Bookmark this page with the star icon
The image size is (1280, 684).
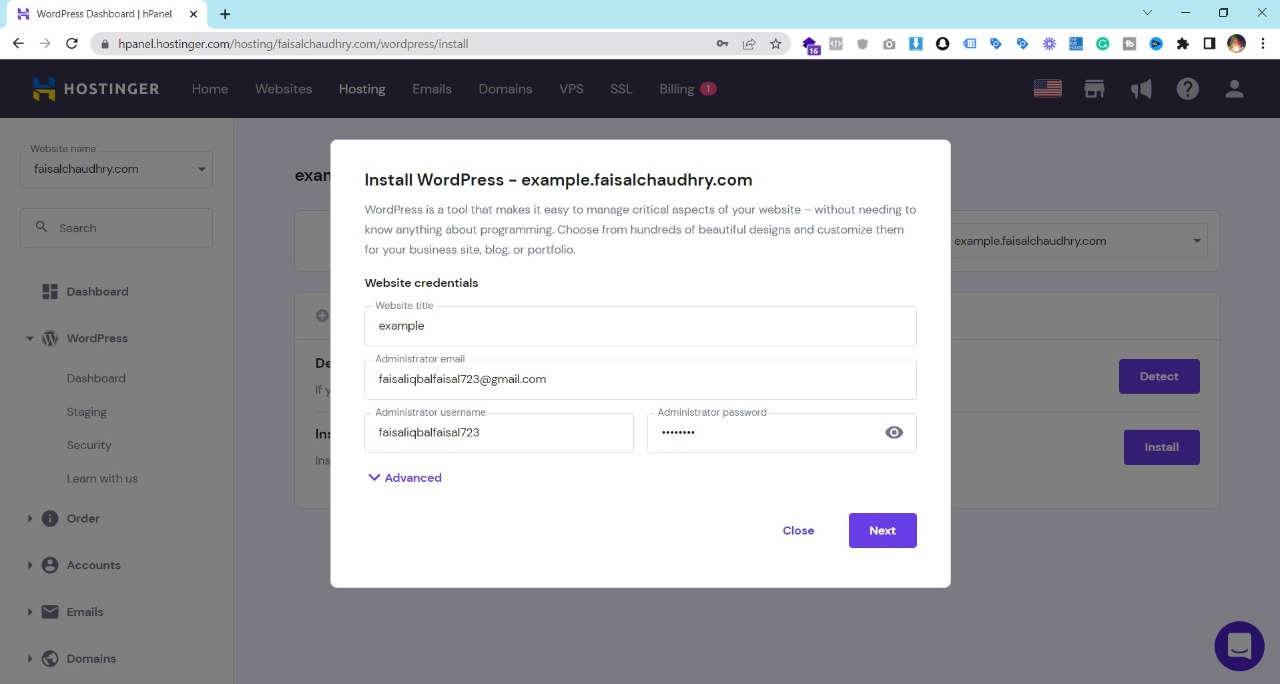coord(776,44)
